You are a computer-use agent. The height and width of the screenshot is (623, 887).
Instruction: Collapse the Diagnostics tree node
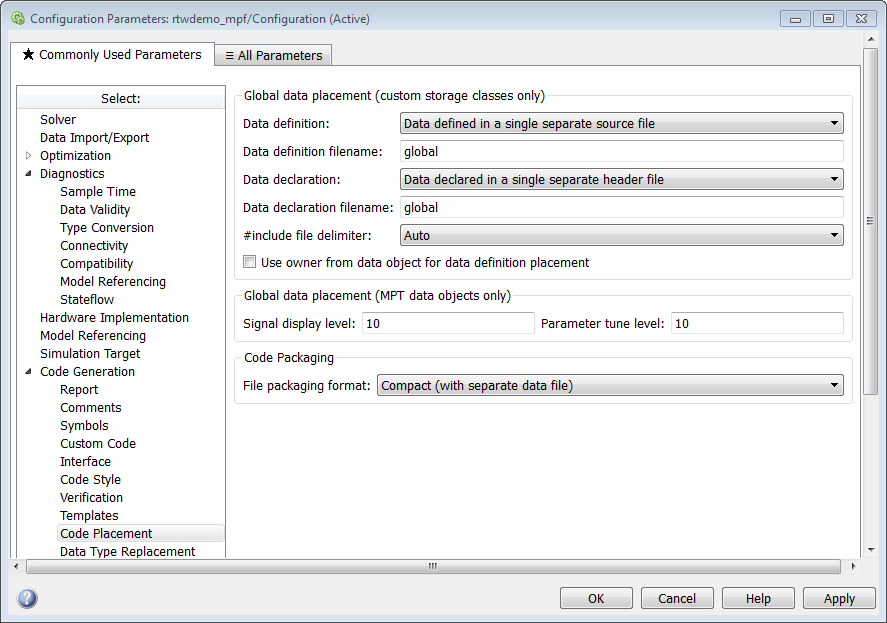coord(29,174)
